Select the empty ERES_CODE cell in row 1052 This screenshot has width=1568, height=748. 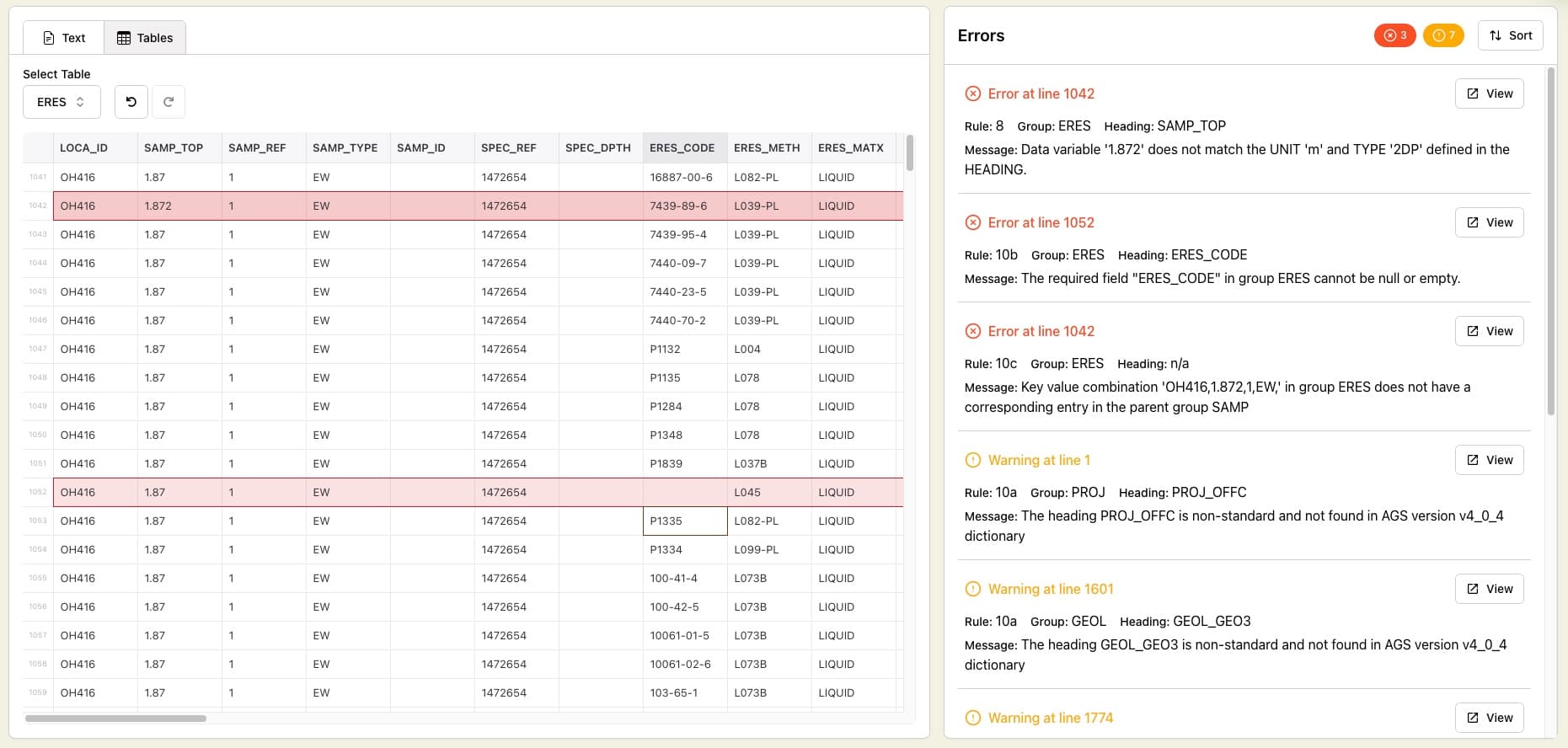click(685, 492)
